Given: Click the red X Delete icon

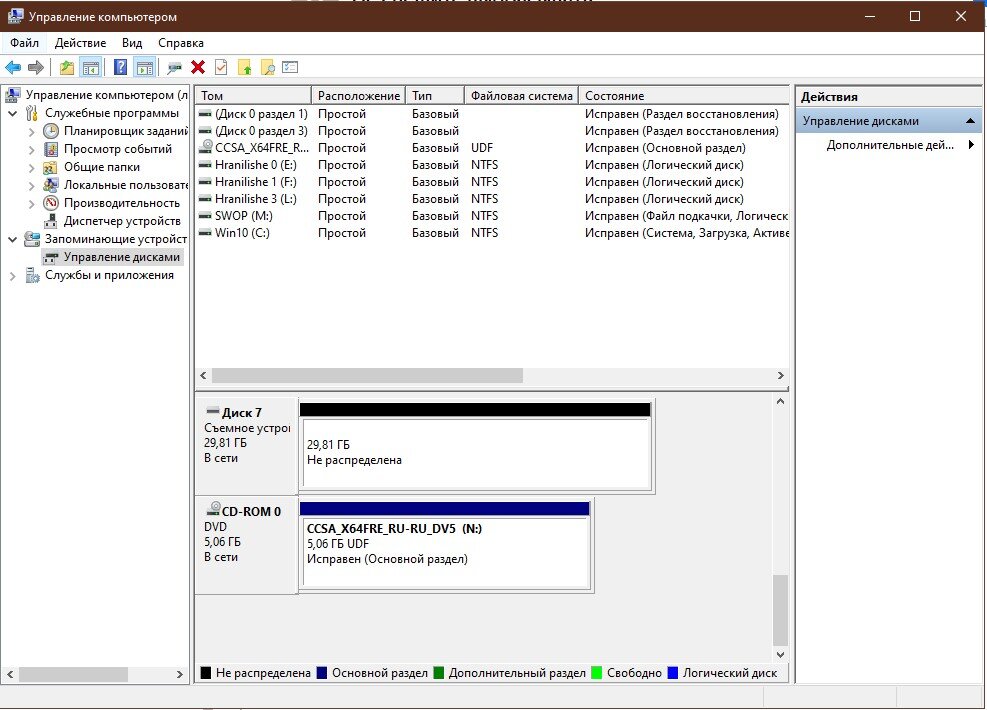Looking at the screenshot, I should coord(198,67).
